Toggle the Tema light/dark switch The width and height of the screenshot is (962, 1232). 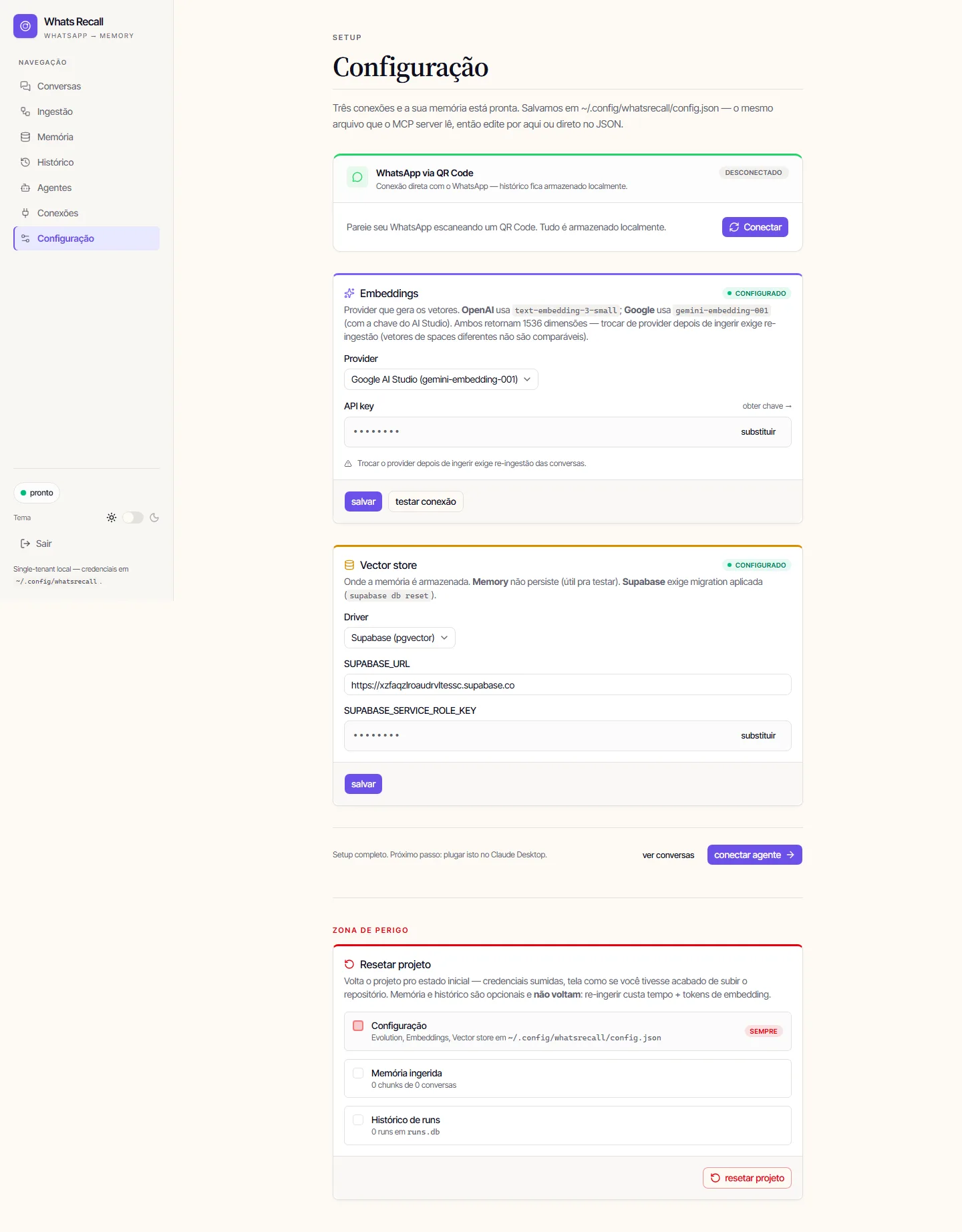click(133, 518)
